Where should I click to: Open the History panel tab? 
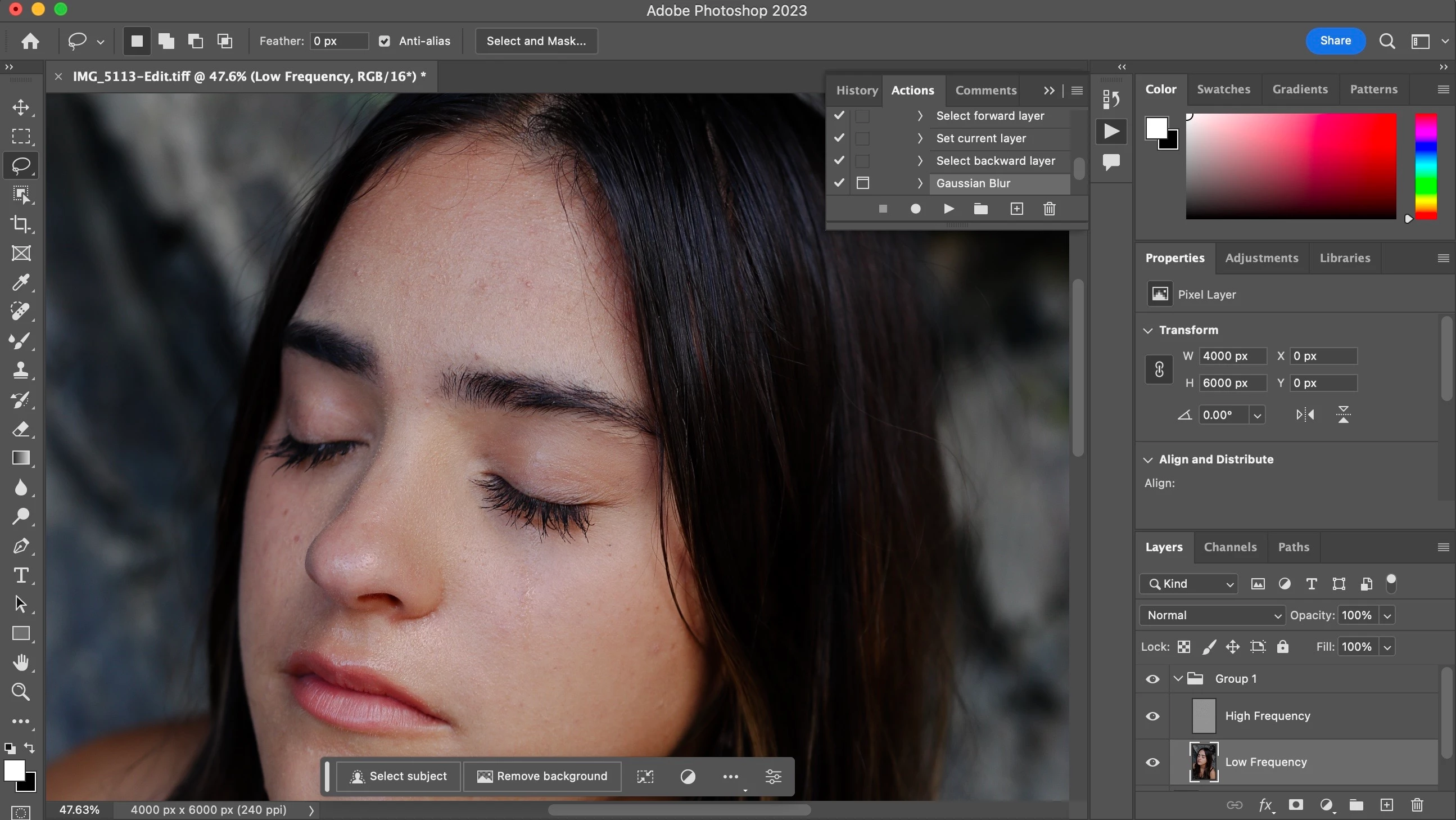857,91
